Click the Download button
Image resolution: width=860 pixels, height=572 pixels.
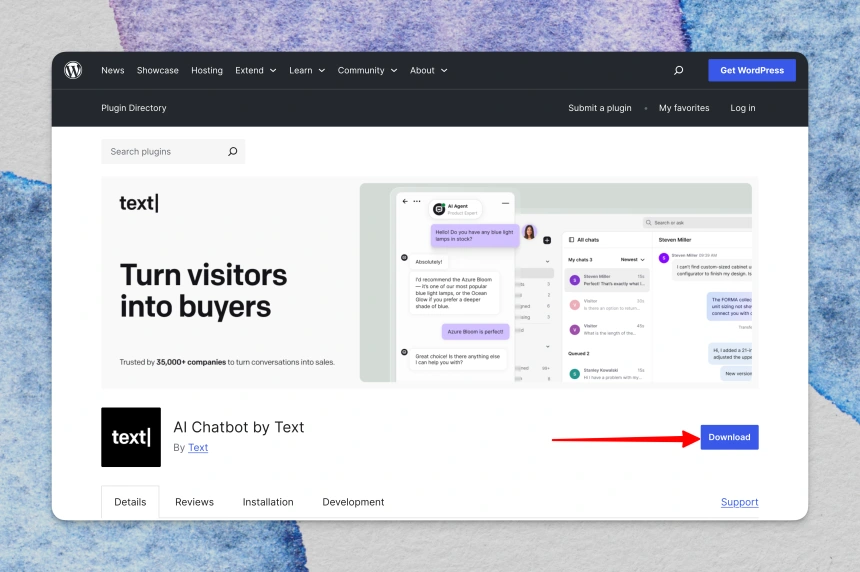tap(729, 437)
